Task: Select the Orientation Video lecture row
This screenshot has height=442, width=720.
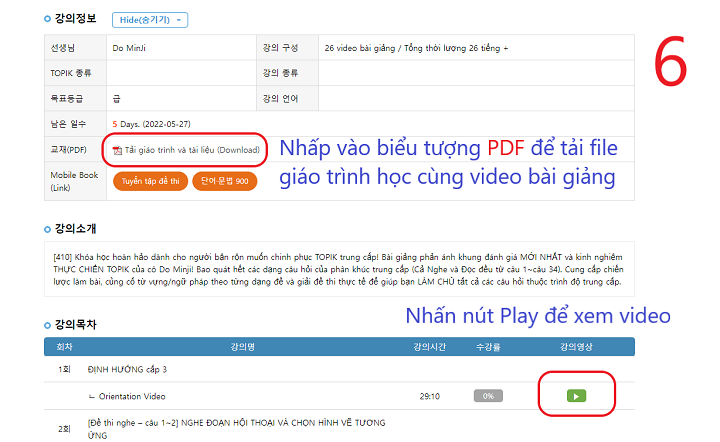Action: pos(126,396)
